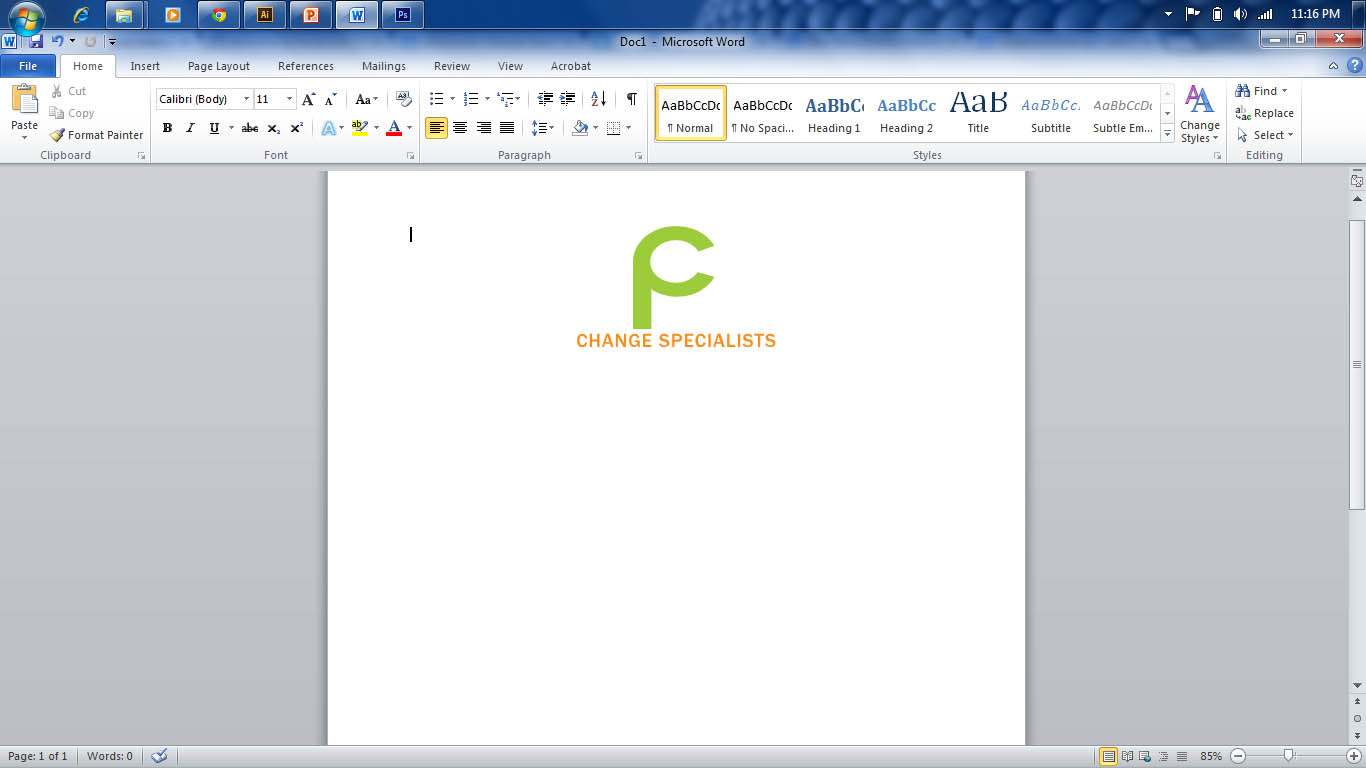Screen dimensions: 1366x768
Task: Expand the Change Case menu
Action: pos(367,99)
